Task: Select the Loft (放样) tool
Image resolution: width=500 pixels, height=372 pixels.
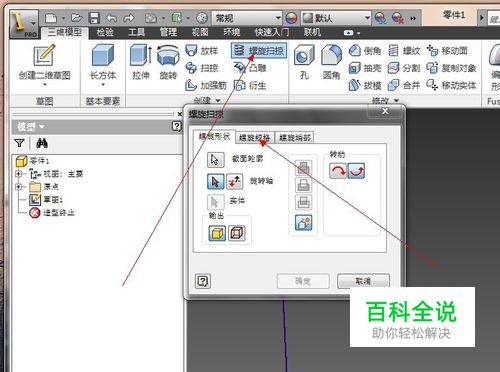Action: 202,51
